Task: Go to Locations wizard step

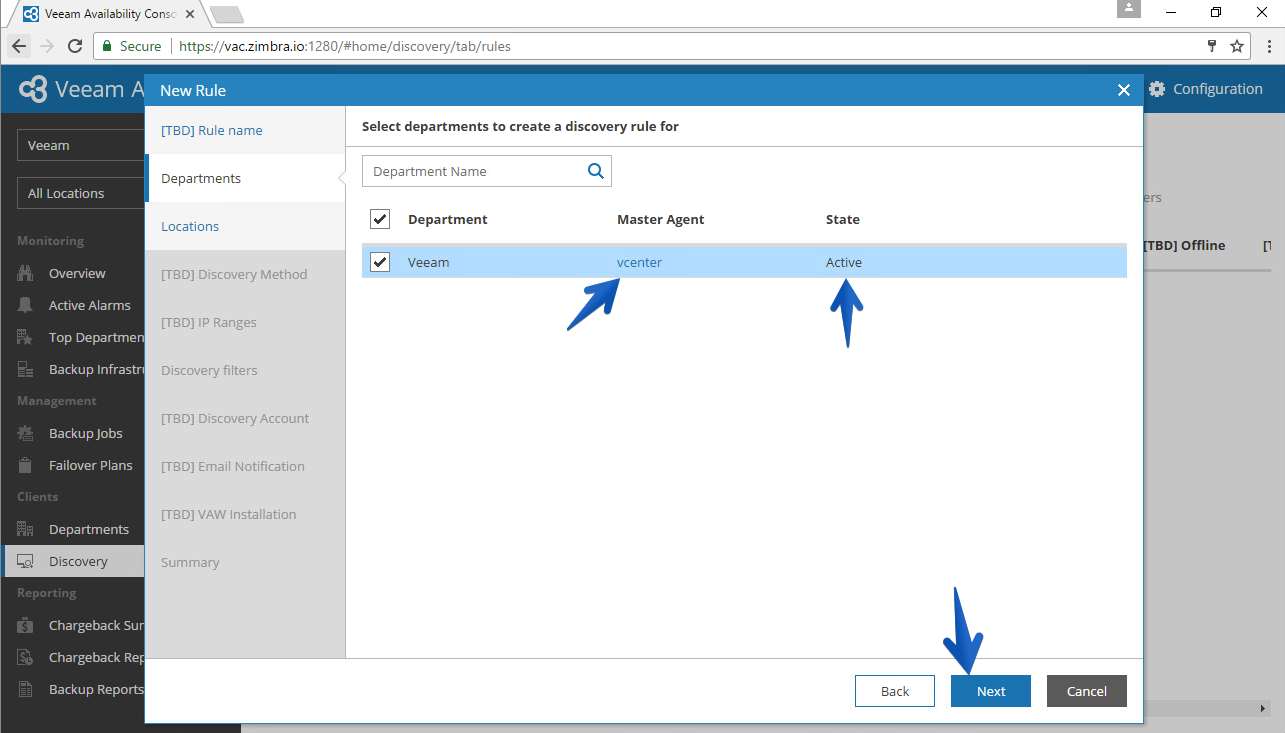Action: (x=245, y=226)
